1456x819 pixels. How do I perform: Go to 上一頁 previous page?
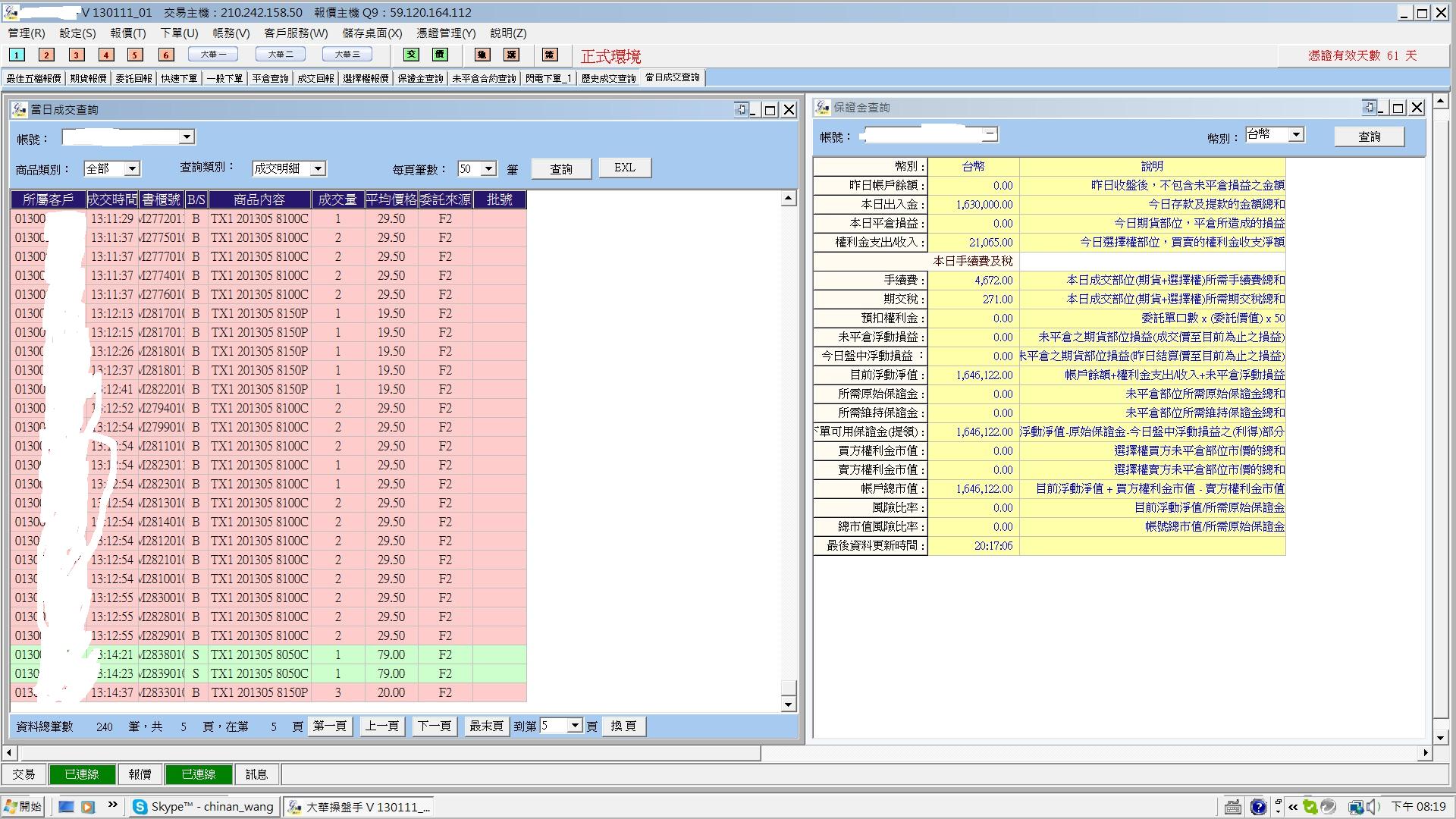[381, 726]
